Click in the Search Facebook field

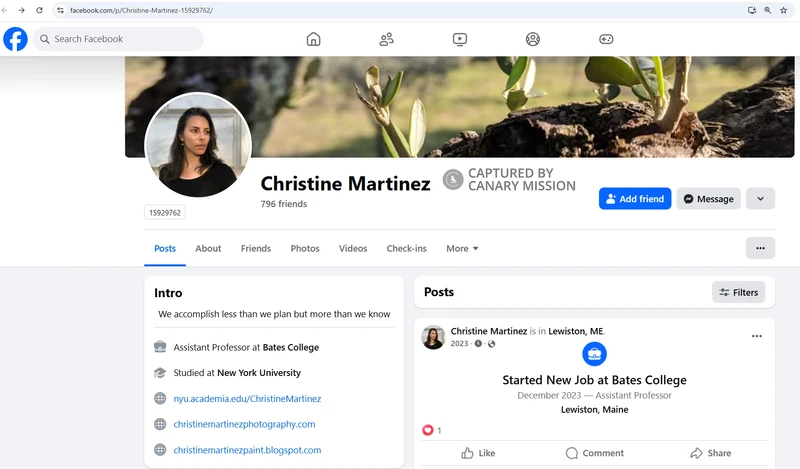pos(118,39)
